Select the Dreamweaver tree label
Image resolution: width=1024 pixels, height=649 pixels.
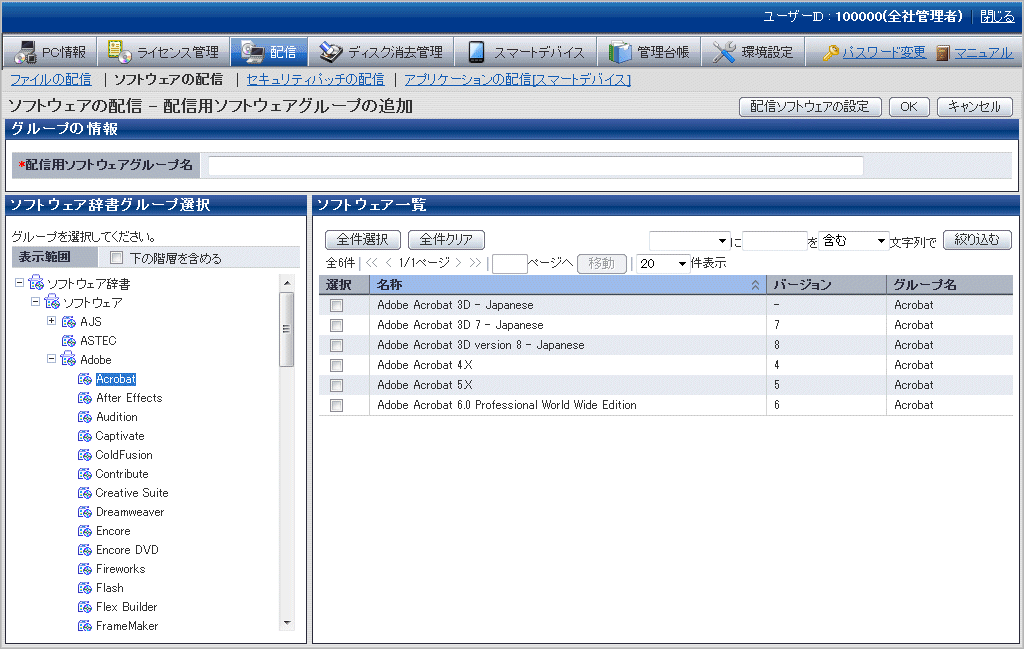click(x=130, y=512)
